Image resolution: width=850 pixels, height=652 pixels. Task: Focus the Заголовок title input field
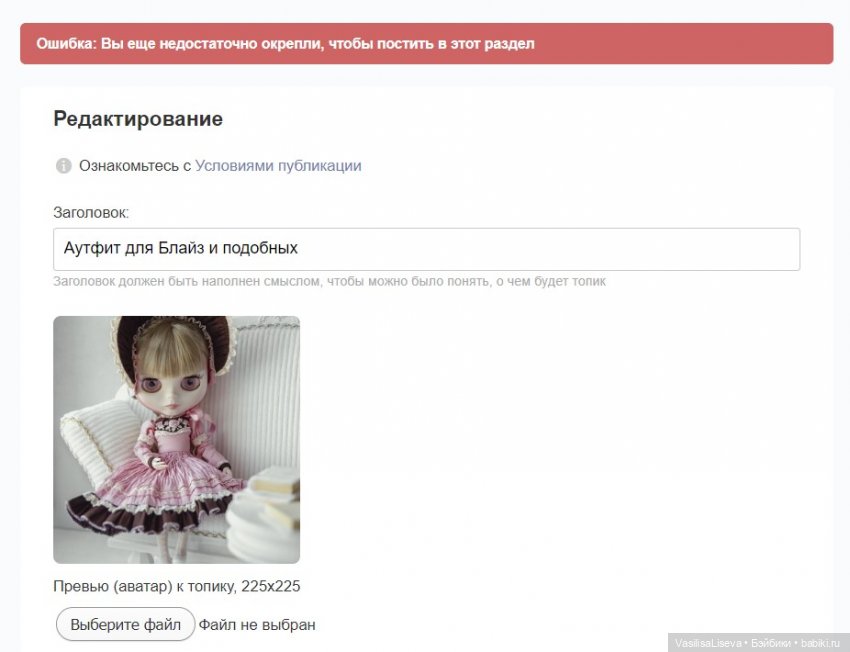click(x=427, y=249)
